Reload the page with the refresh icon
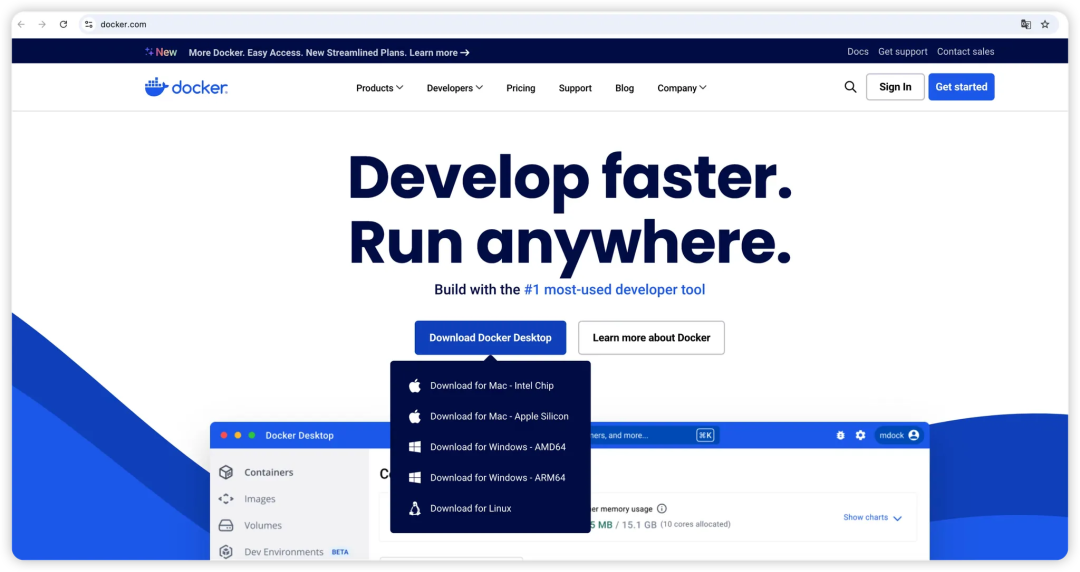The height and width of the screenshot is (572, 1080). point(63,24)
